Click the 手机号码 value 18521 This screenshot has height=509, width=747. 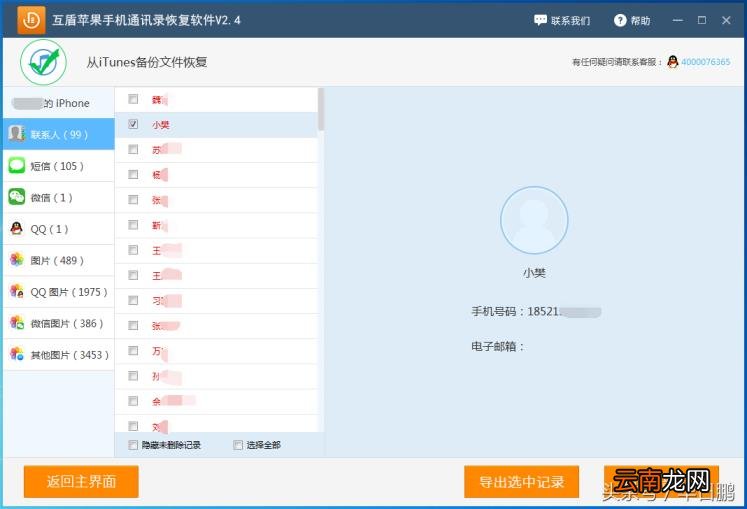click(564, 312)
